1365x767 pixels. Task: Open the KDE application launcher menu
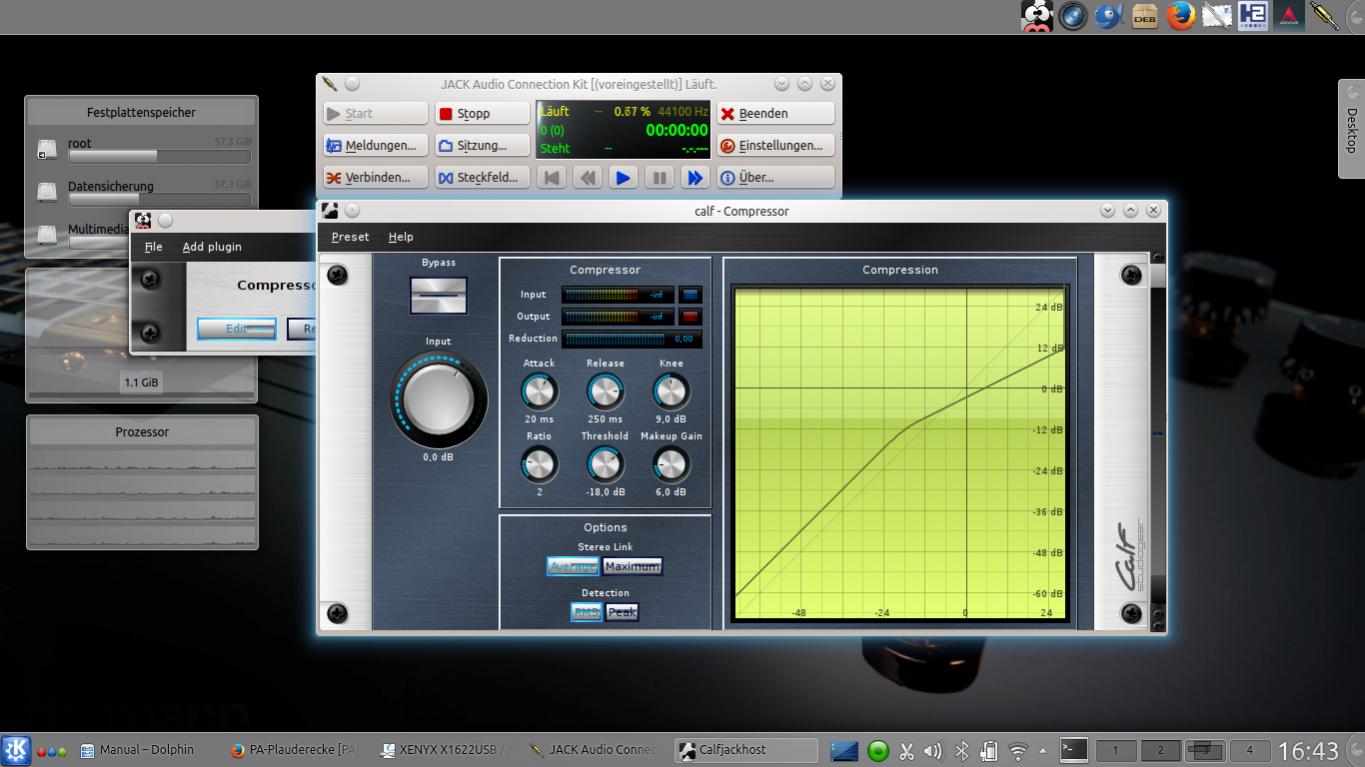tap(16, 750)
